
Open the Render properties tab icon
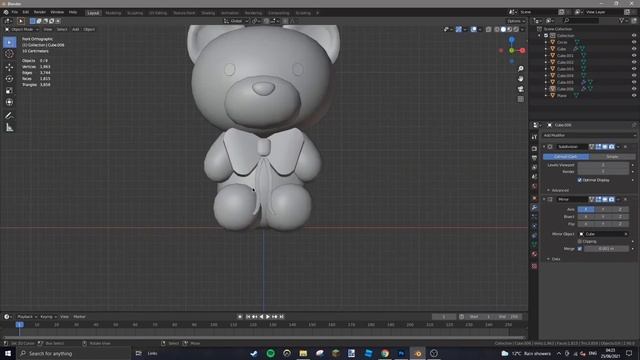pos(534,149)
